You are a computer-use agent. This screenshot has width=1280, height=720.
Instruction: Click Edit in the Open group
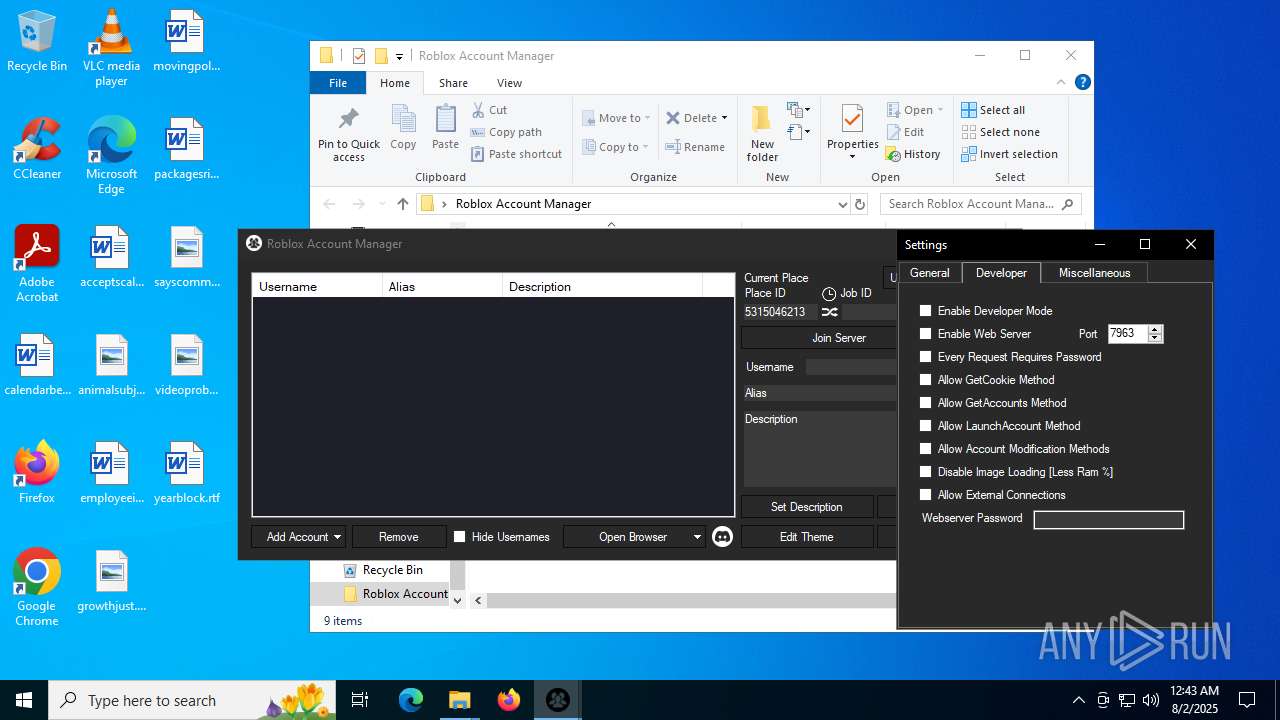[906, 132]
